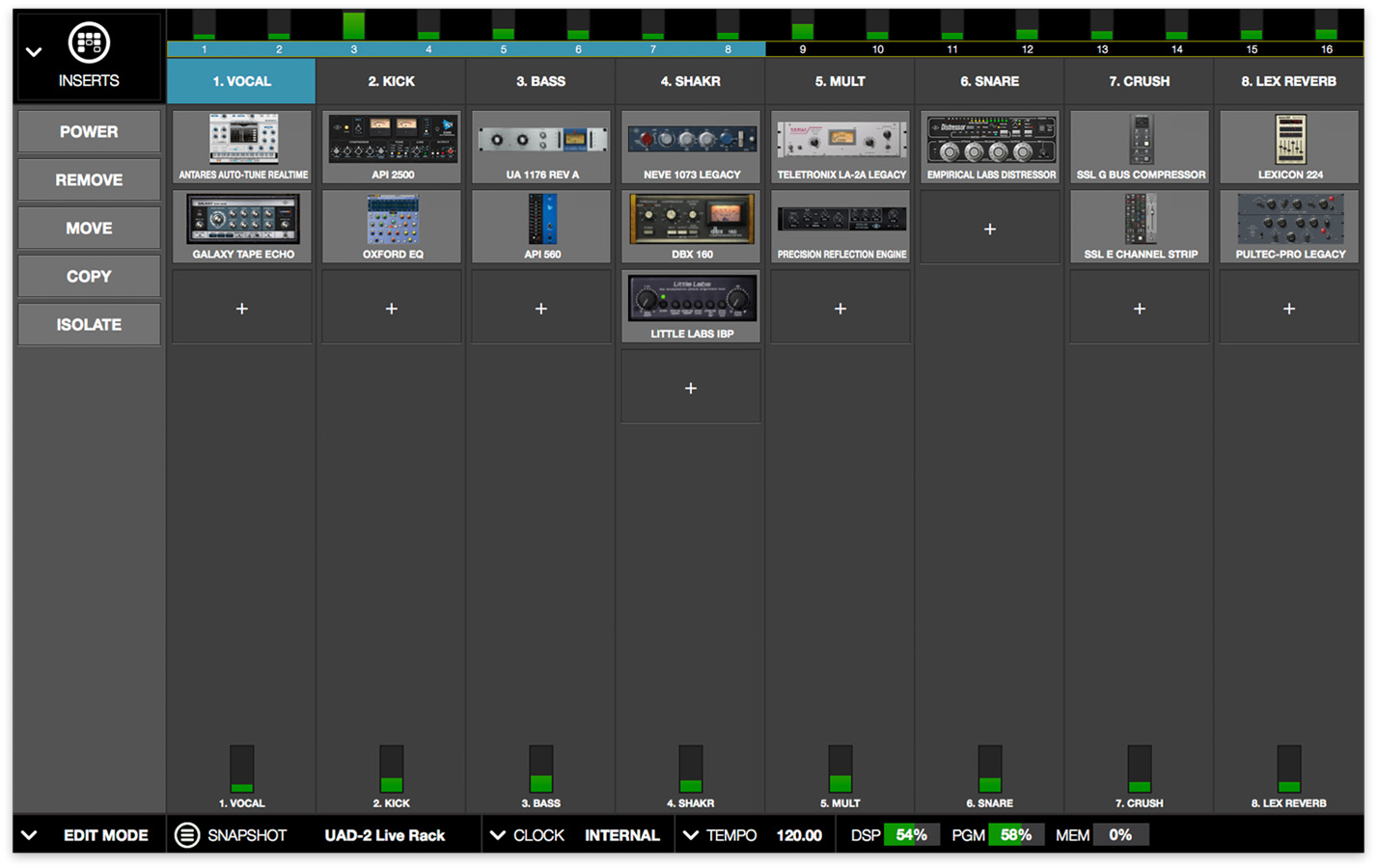Select the 4. SHAKR channel header
Image resolution: width=1377 pixels, height=868 pixels.
click(x=691, y=81)
